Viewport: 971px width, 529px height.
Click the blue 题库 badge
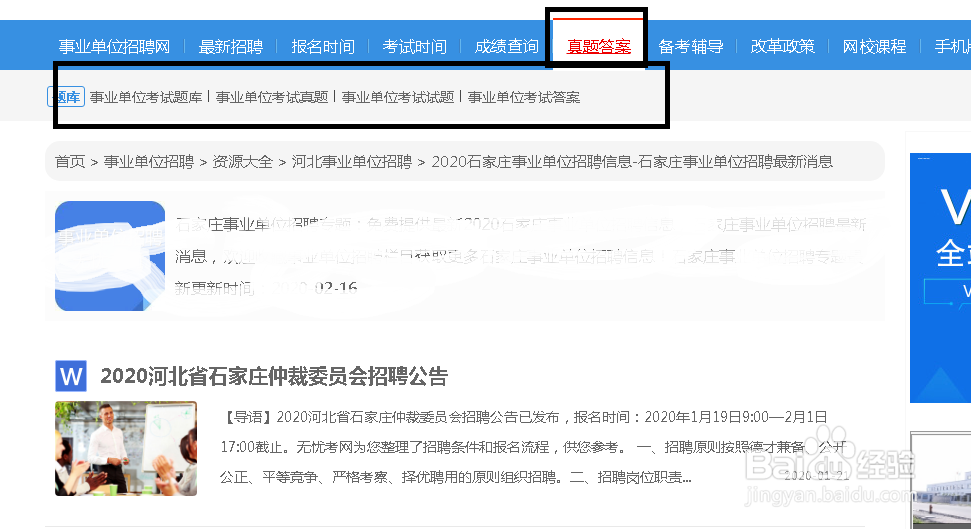(66, 97)
